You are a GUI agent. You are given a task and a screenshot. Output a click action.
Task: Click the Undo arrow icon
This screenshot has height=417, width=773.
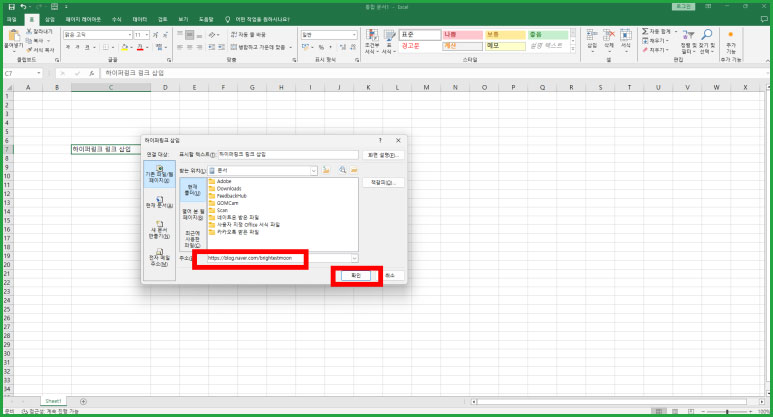23,7
